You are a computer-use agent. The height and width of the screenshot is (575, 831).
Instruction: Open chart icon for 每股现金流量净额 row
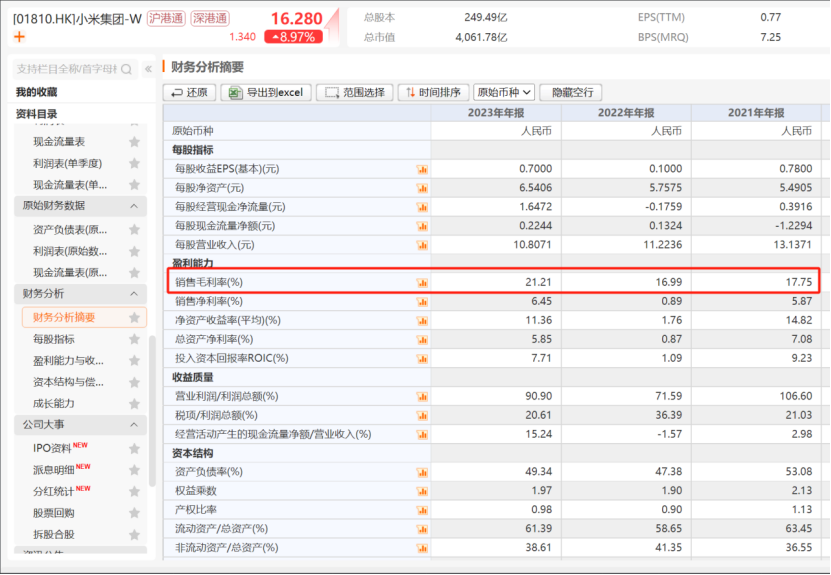point(422,226)
